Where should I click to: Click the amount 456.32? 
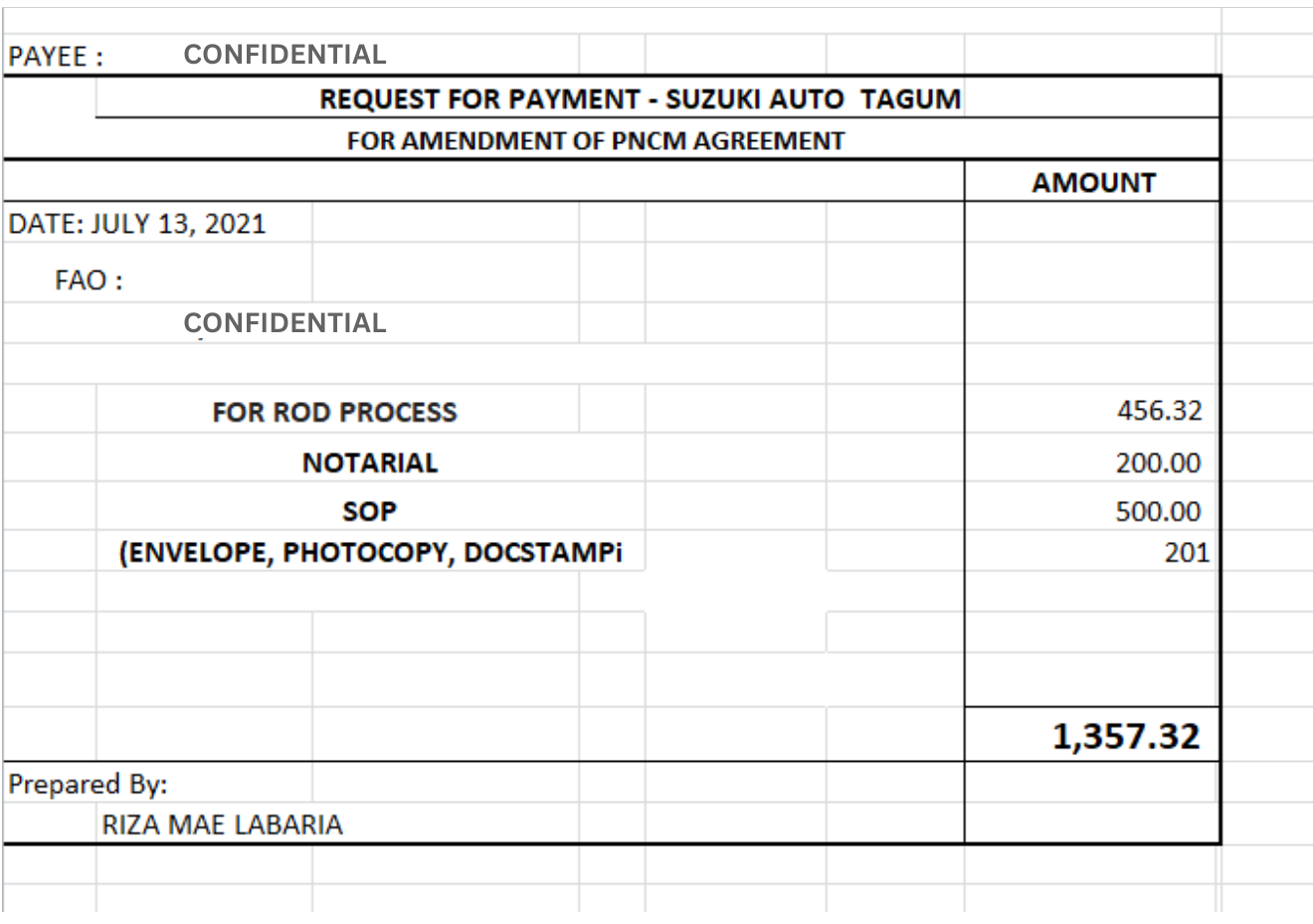click(1158, 411)
